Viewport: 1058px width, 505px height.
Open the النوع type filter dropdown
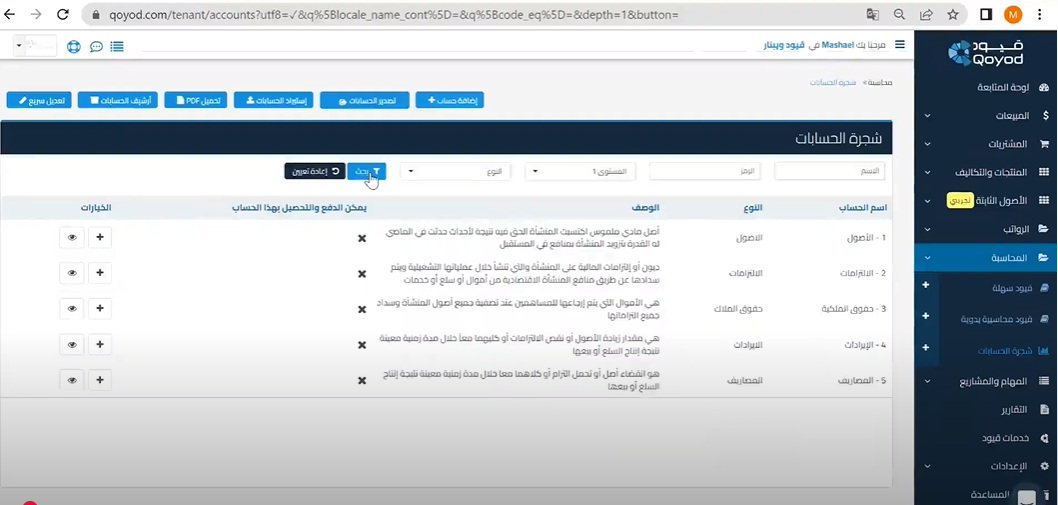coord(455,171)
